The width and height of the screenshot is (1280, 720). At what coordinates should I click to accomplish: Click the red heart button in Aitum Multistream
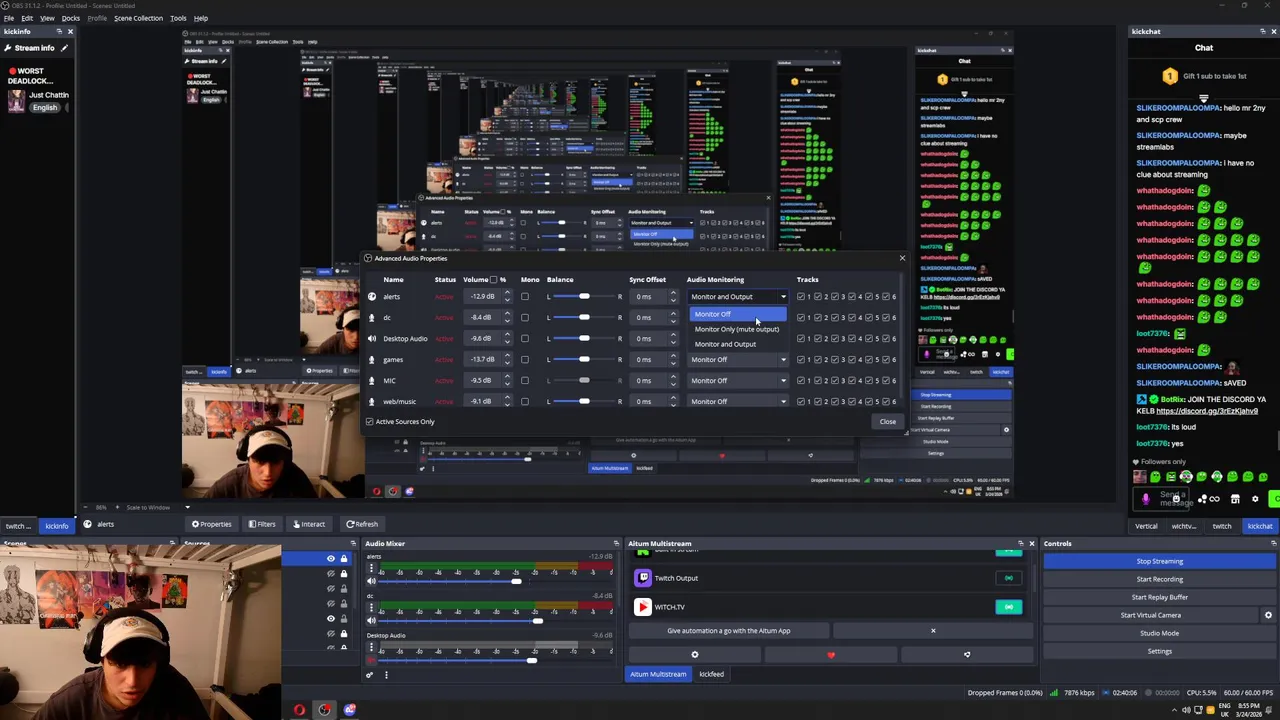pos(831,655)
